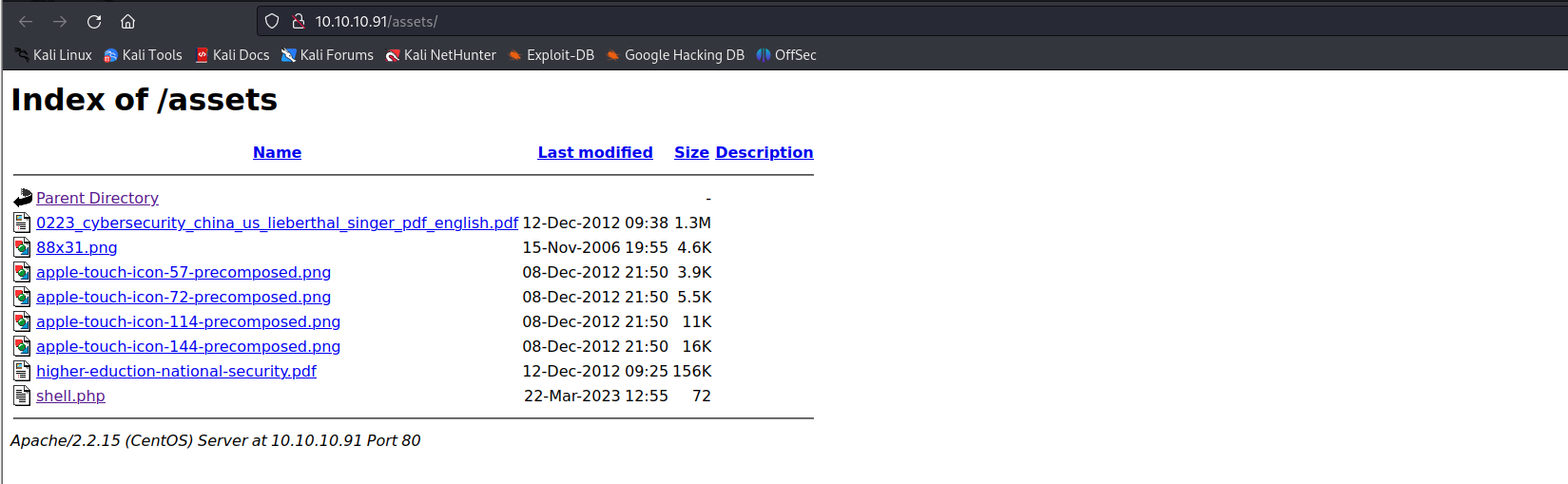Click the Parent Directory back-arrow icon

coord(23,198)
